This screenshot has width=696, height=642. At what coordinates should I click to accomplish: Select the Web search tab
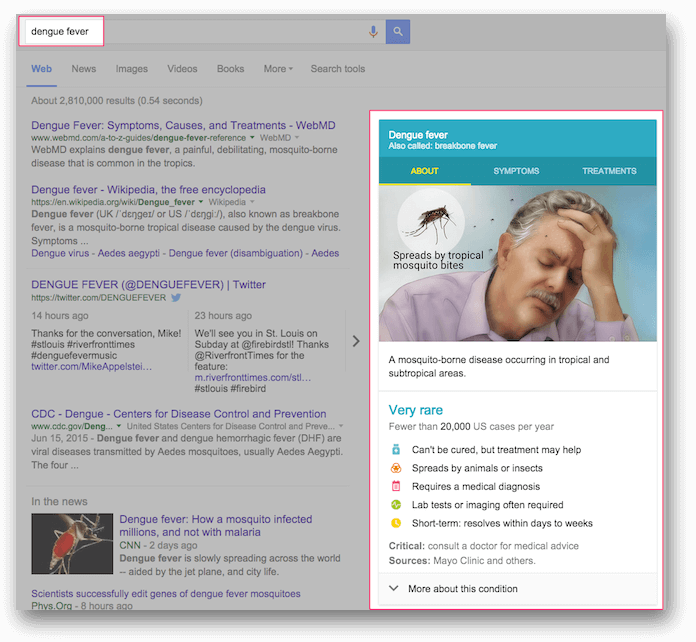(x=41, y=69)
